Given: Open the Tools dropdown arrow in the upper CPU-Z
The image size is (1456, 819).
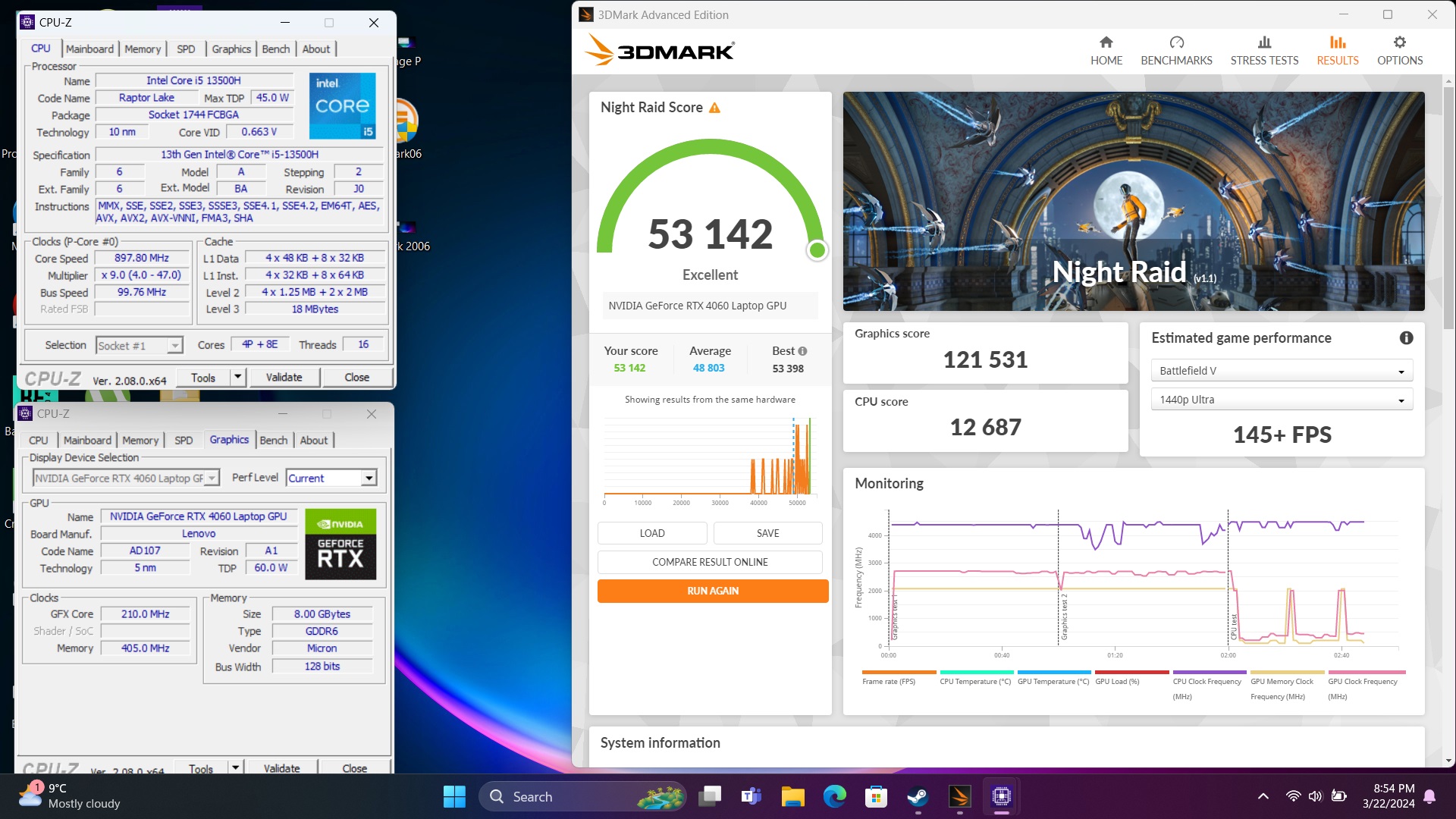Looking at the screenshot, I should pyautogui.click(x=238, y=377).
